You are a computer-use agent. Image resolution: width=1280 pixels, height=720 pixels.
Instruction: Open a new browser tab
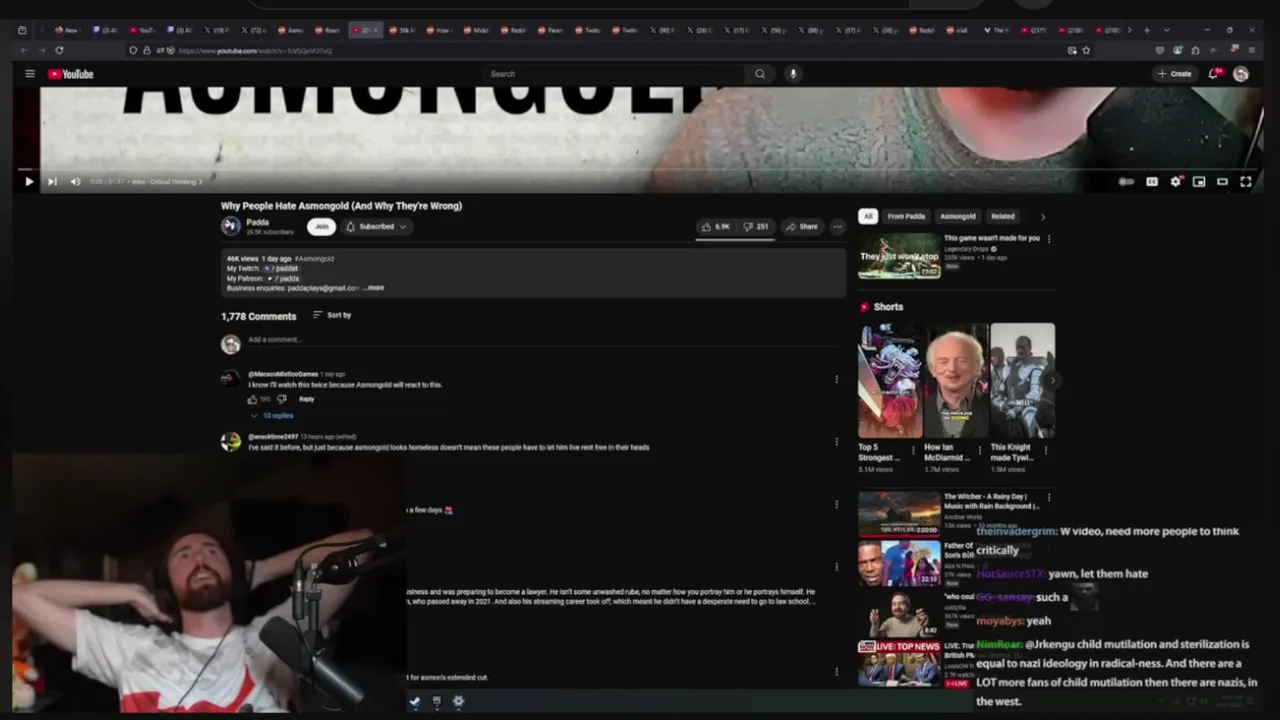(1147, 30)
